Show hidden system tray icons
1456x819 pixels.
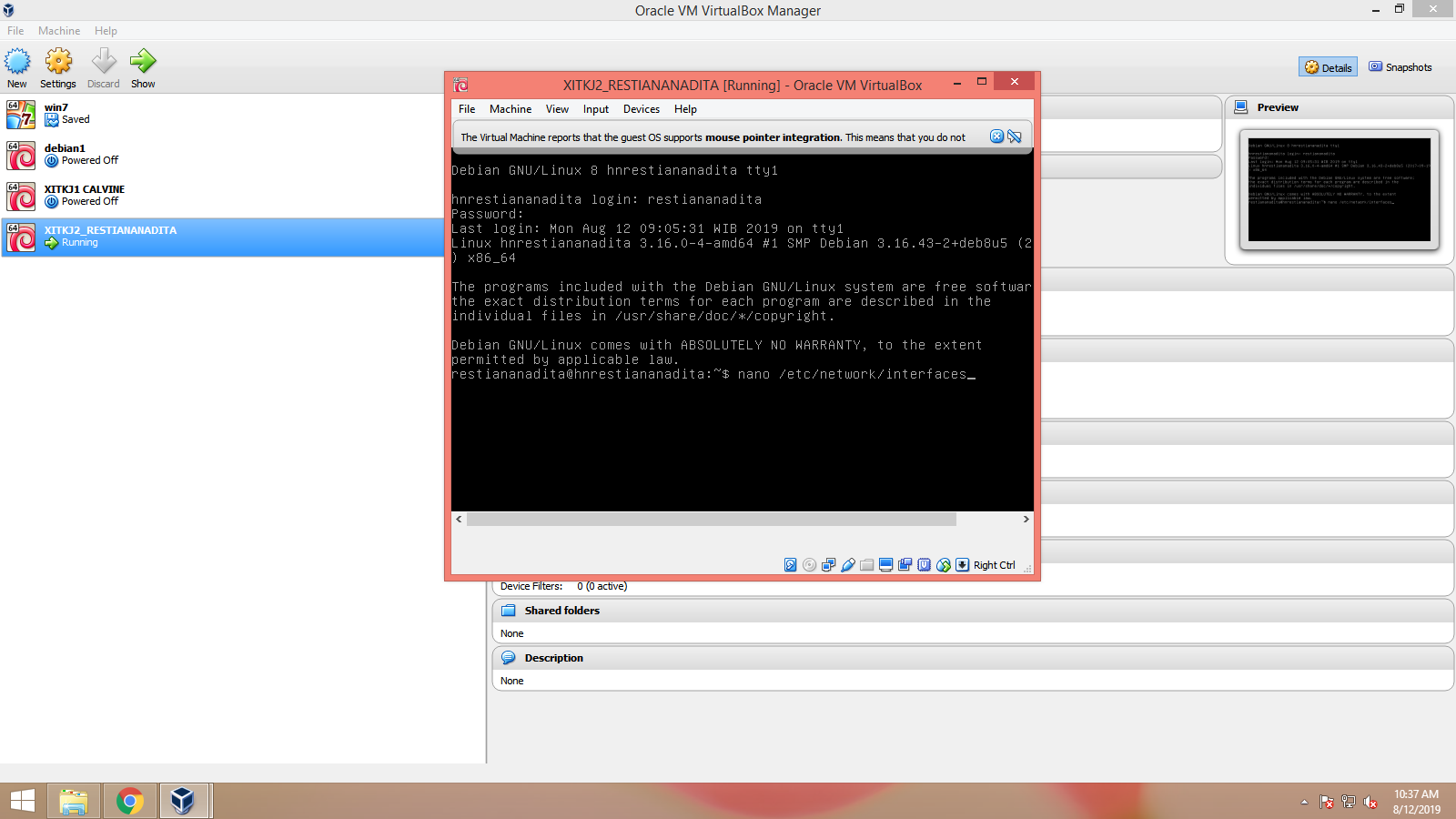[x=1304, y=802]
